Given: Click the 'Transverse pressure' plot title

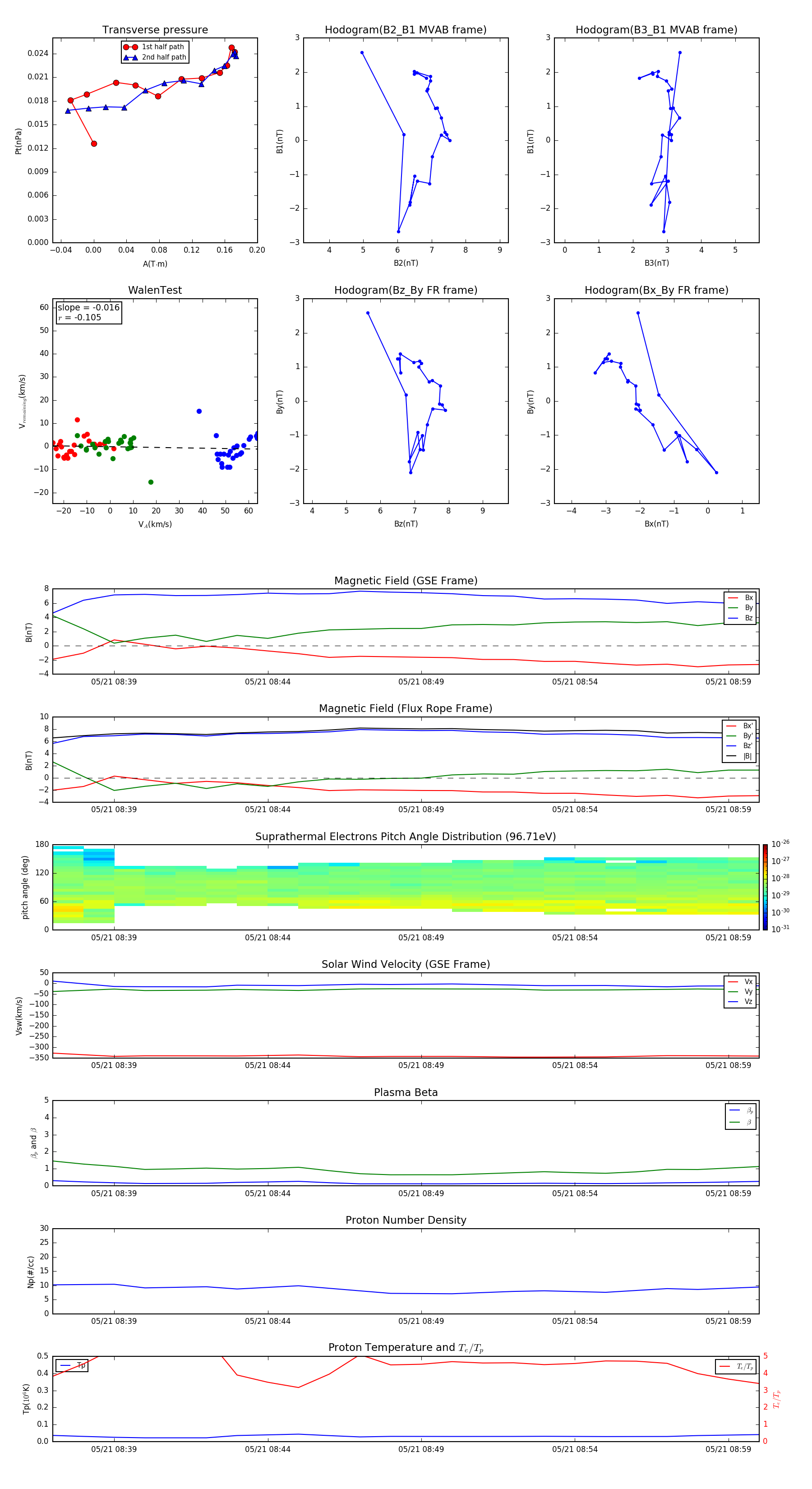Looking at the screenshot, I should click(x=155, y=29).
